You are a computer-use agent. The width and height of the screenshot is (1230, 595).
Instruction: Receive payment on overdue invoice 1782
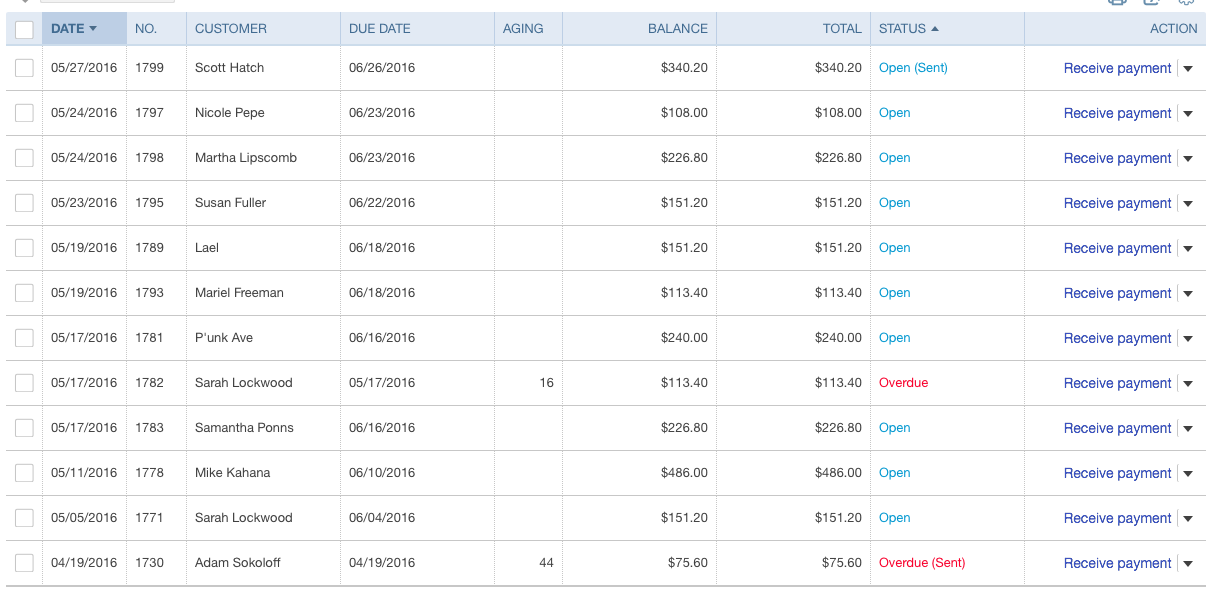(x=1117, y=383)
